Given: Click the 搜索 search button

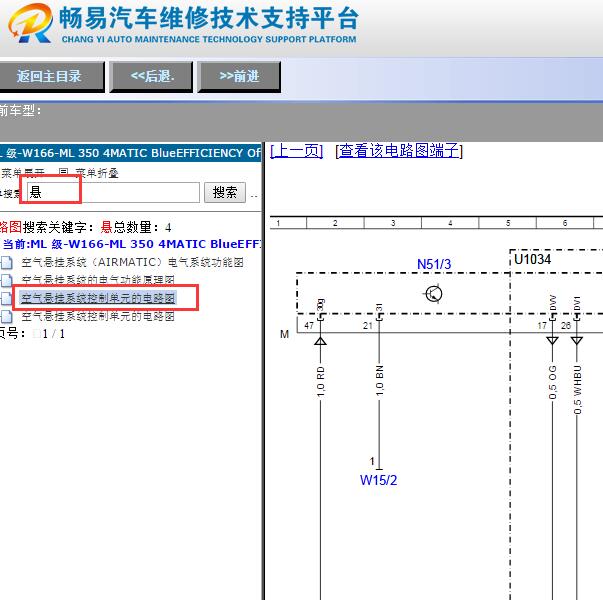Looking at the screenshot, I should (x=225, y=192).
